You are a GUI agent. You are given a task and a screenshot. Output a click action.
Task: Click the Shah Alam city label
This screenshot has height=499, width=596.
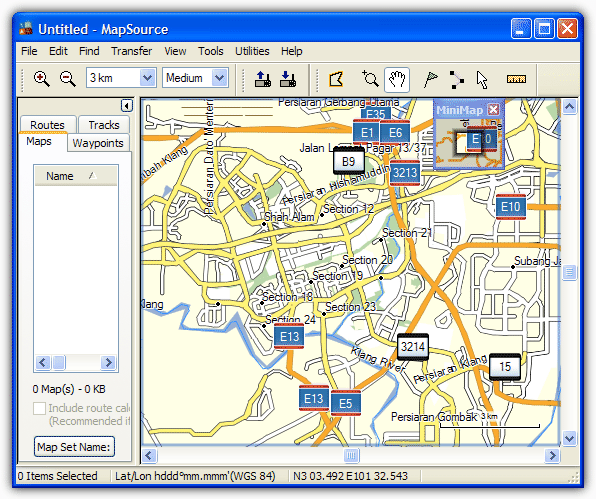click(289, 217)
